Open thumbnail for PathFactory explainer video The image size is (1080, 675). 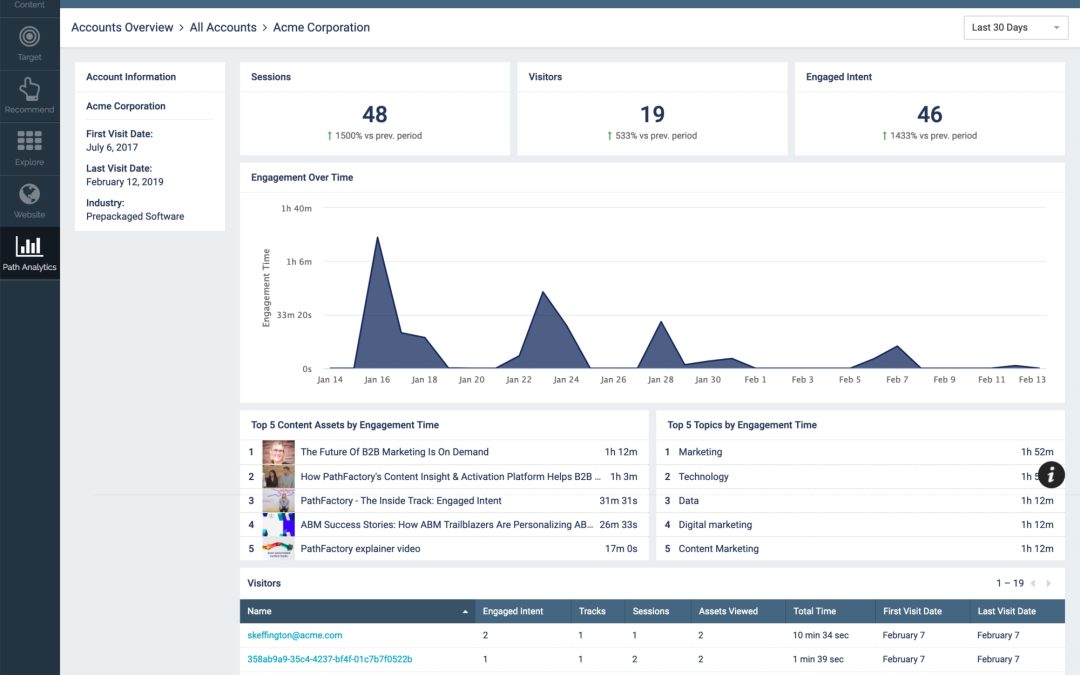[278, 549]
